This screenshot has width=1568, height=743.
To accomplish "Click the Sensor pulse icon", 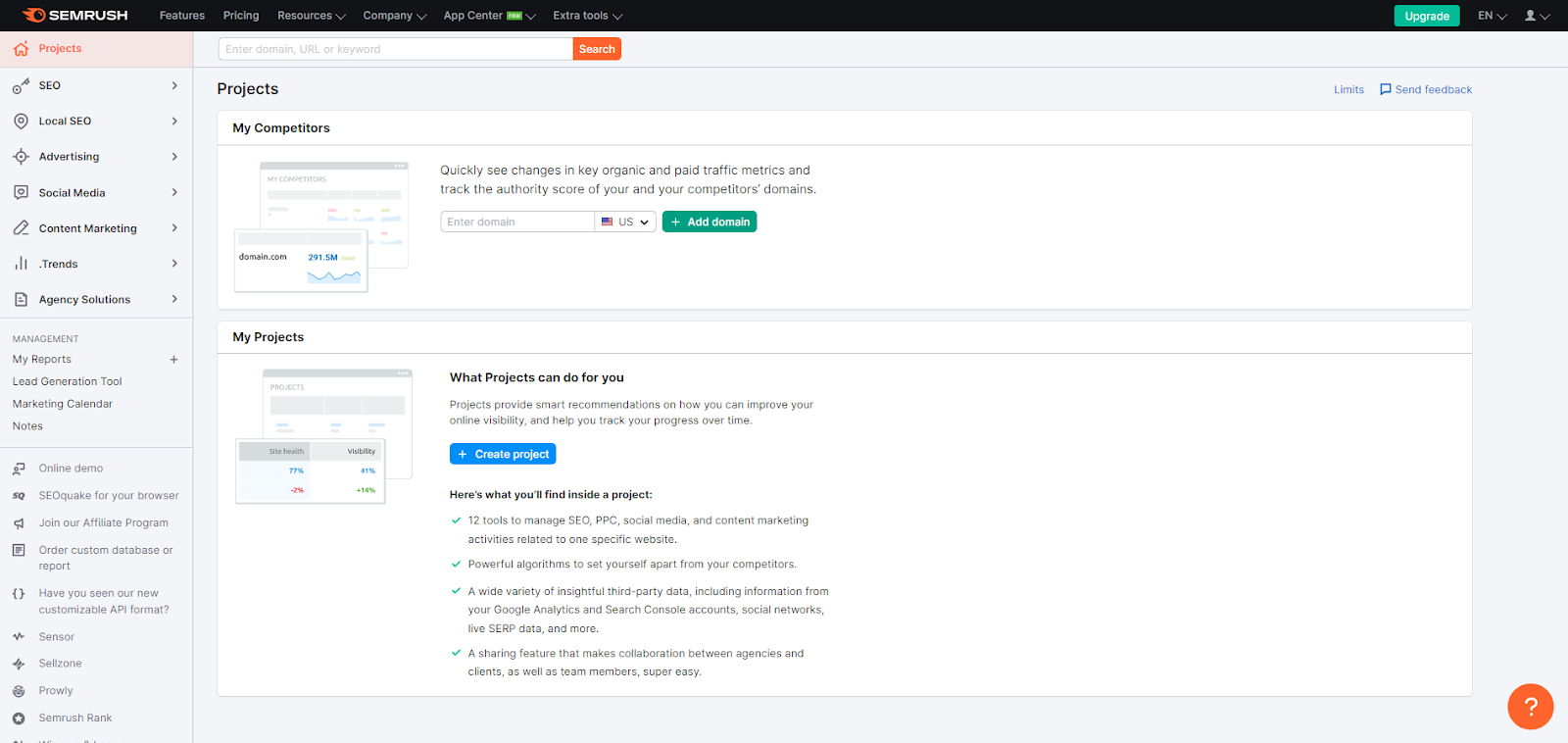I will point(19,637).
